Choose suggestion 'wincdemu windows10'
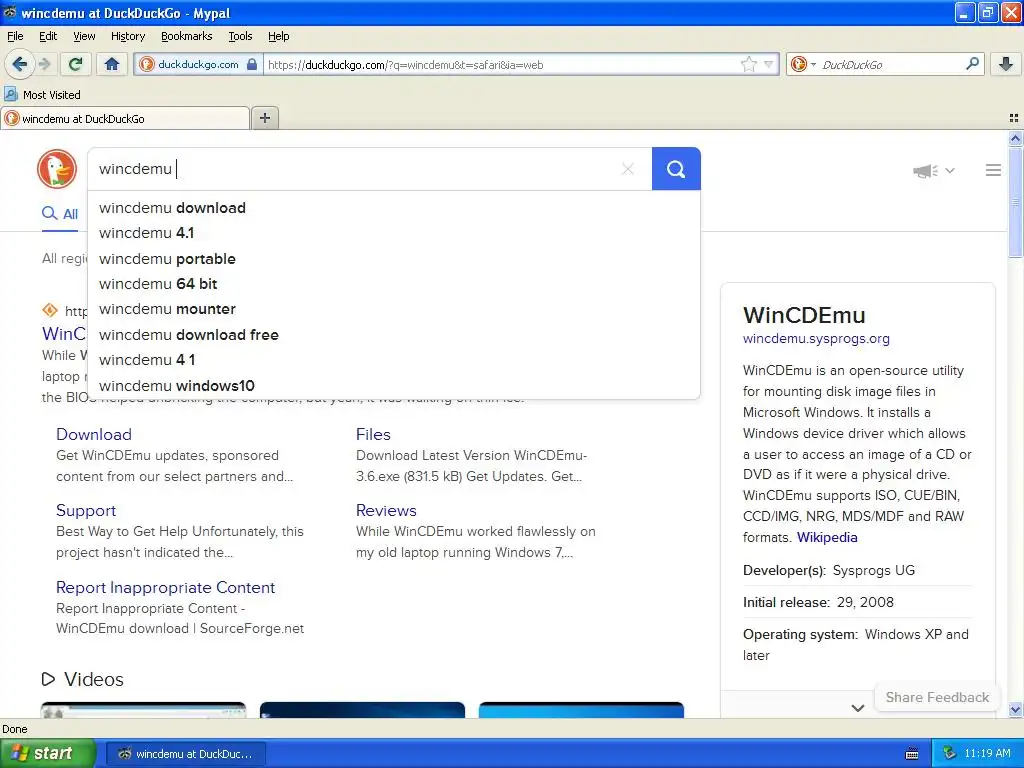The image size is (1024, 768). pyautogui.click(x=394, y=385)
